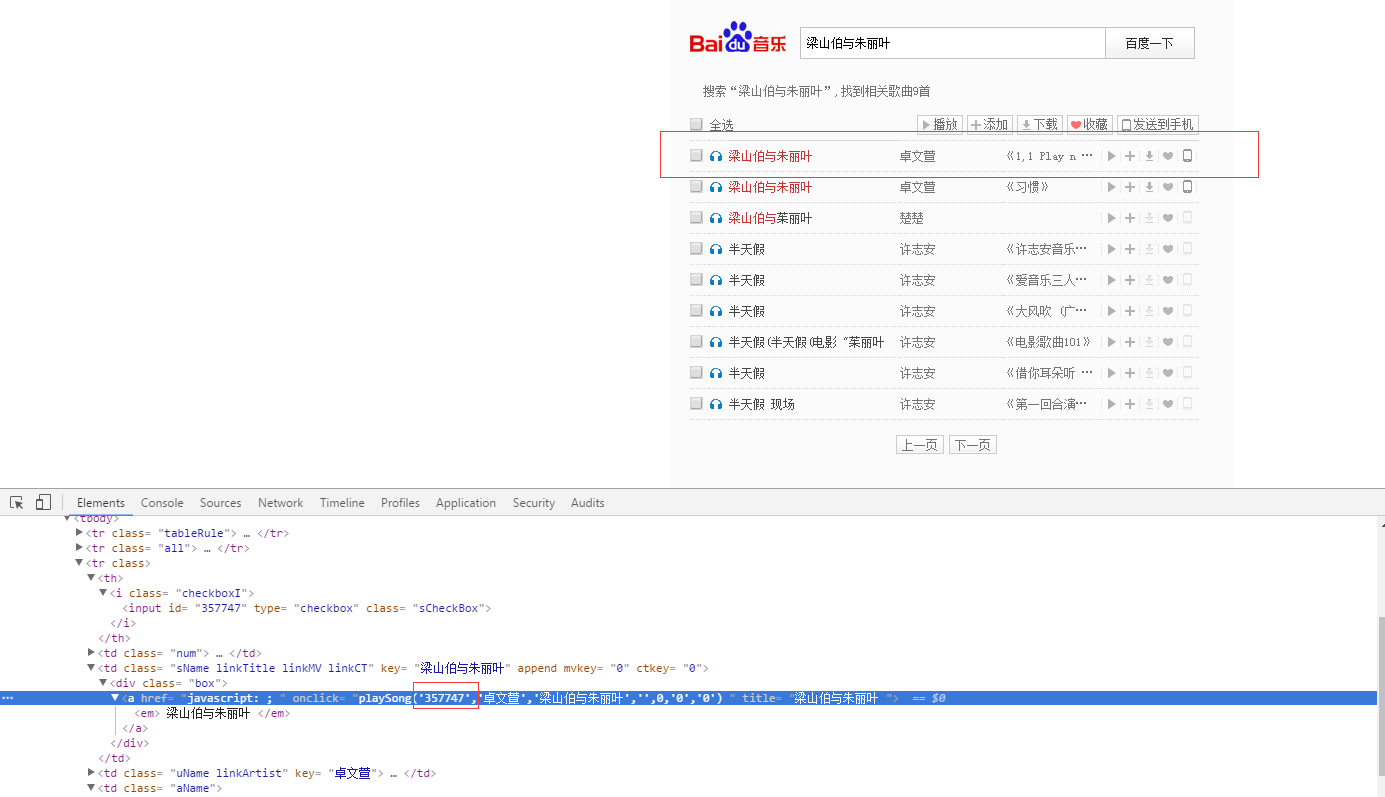Expand the tr class="all" node
The width and height of the screenshot is (1385, 797).
point(80,548)
